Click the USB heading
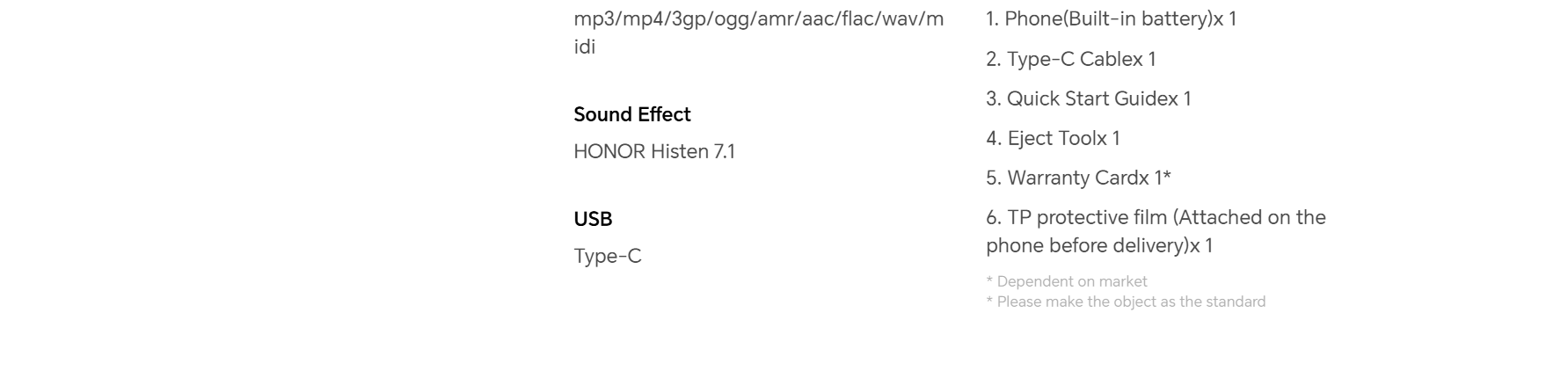The height and width of the screenshot is (371, 1568). (593, 219)
